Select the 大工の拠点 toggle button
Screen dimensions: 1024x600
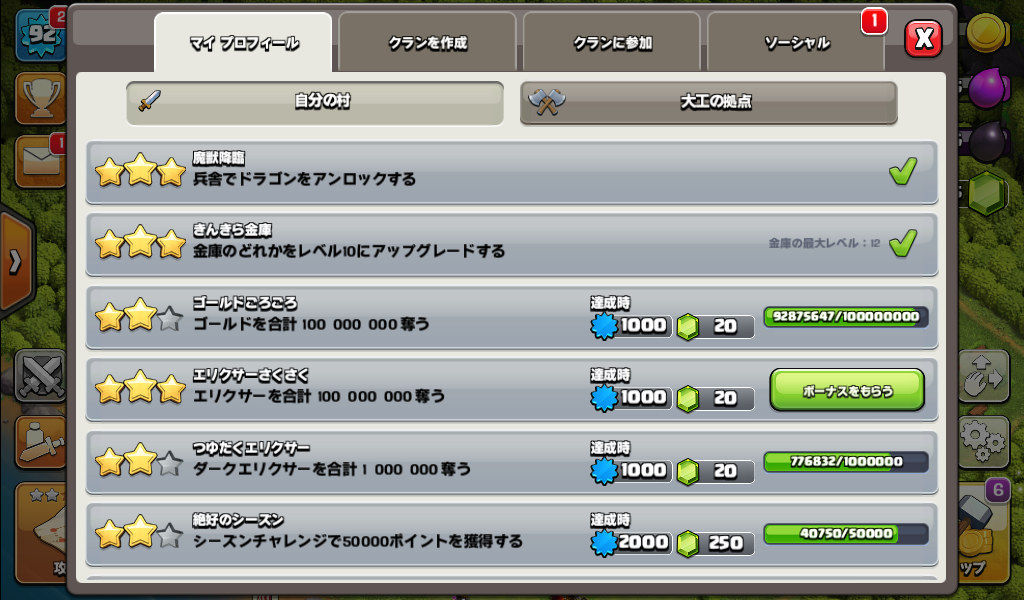click(709, 103)
